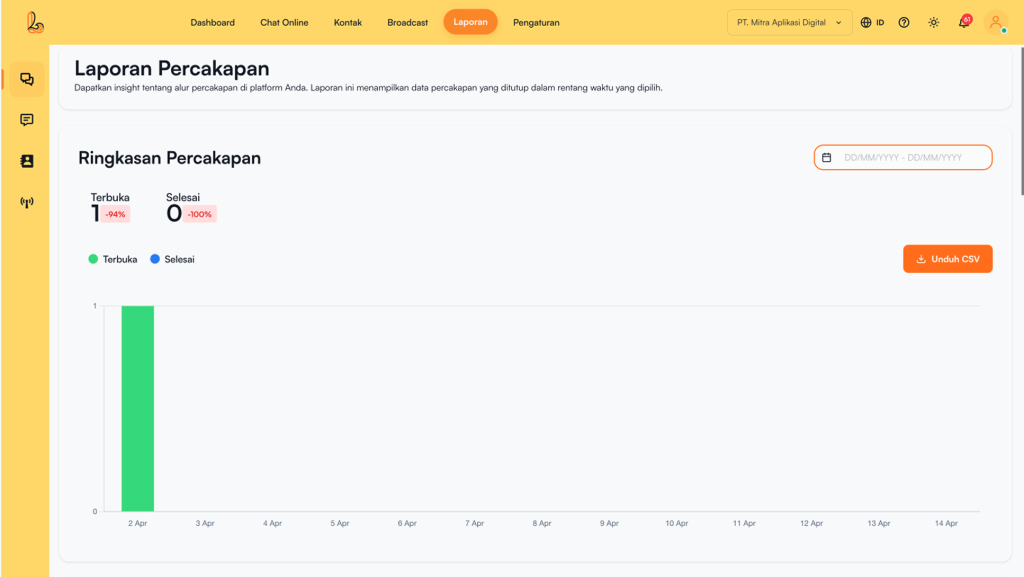This screenshot has width=1024, height=577.
Task: Open the conversations icon in the sidebar
Action: (27, 79)
